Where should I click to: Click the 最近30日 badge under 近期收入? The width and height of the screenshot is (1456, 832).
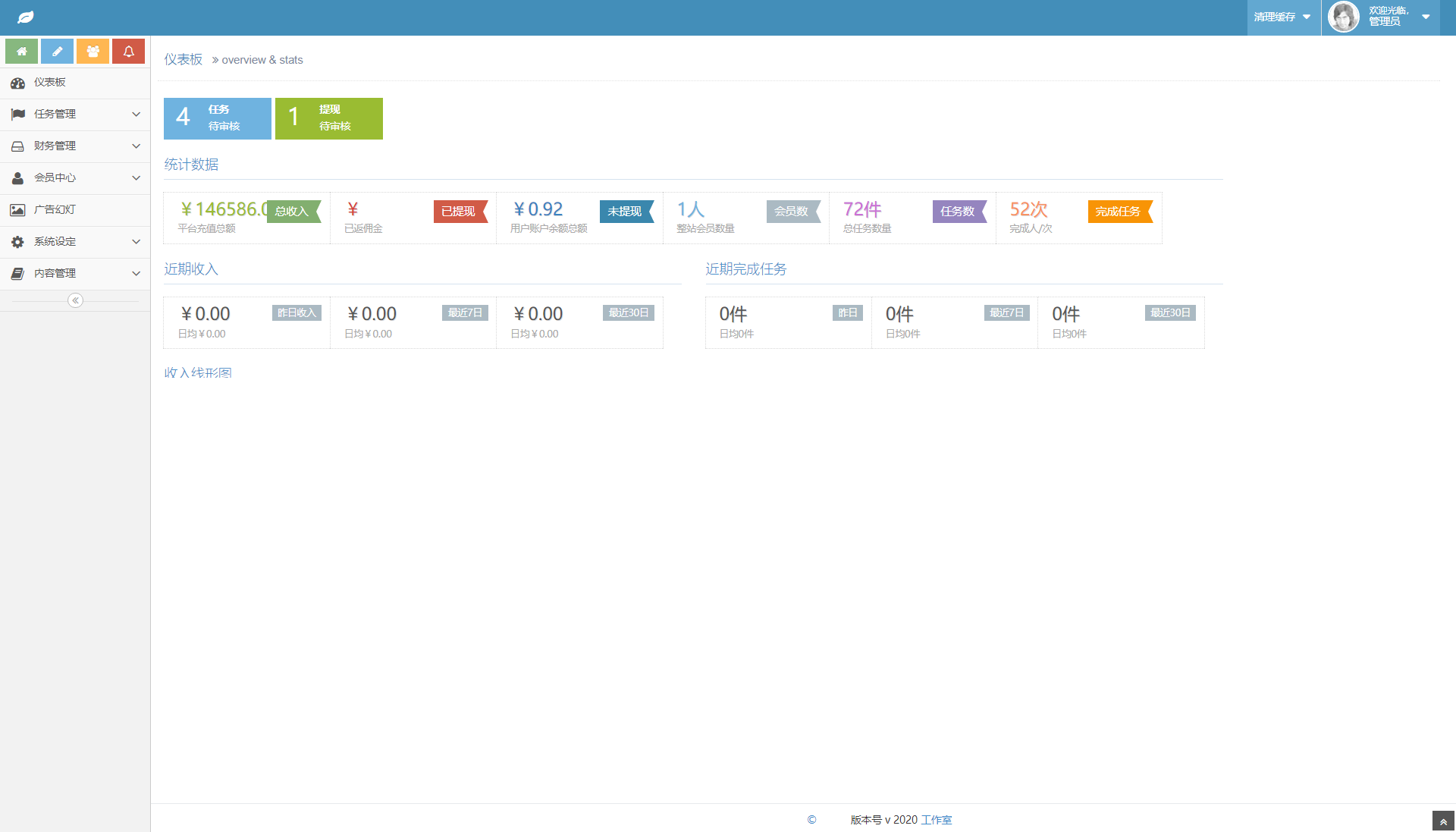point(629,312)
